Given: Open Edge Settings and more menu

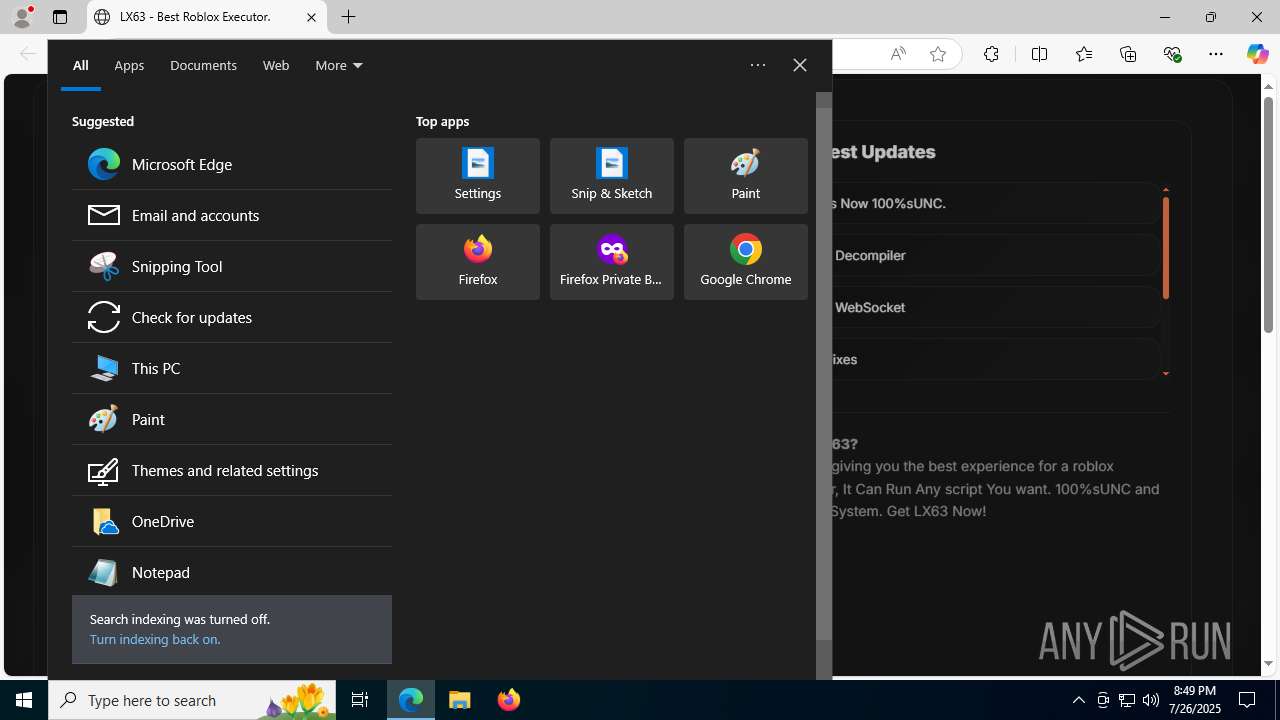Looking at the screenshot, I should pos(1216,54).
